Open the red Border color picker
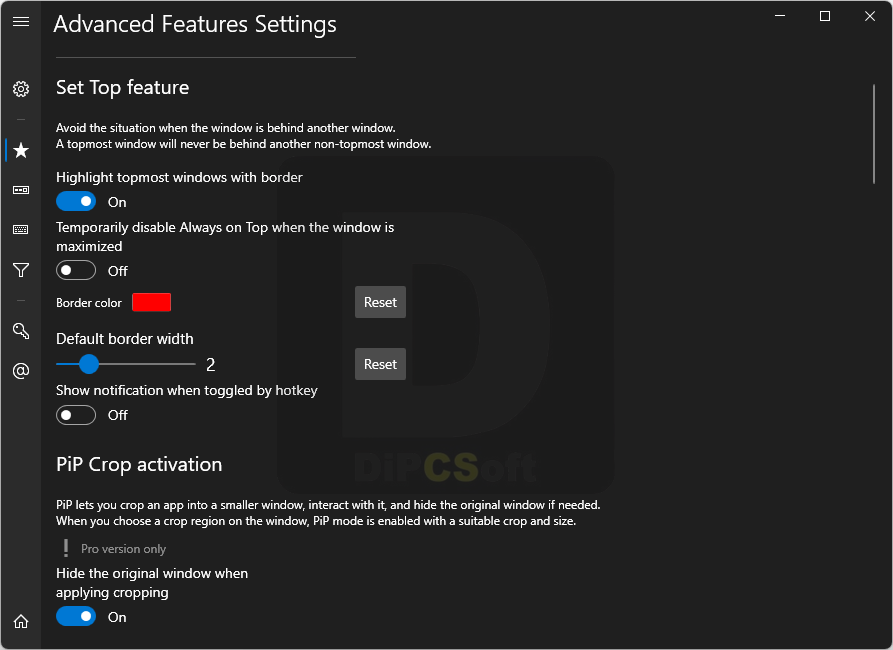Viewport: 893px width, 650px height. point(151,302)
